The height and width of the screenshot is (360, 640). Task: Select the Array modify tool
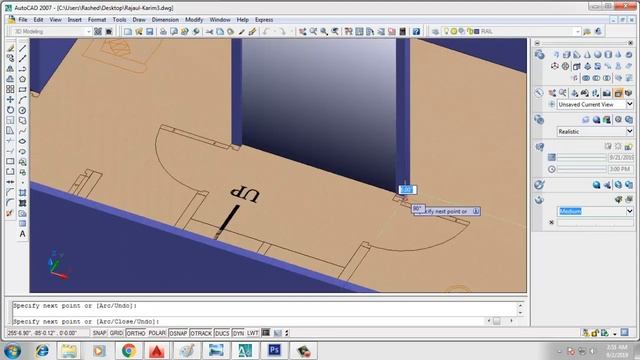click(x=10, y=89)
